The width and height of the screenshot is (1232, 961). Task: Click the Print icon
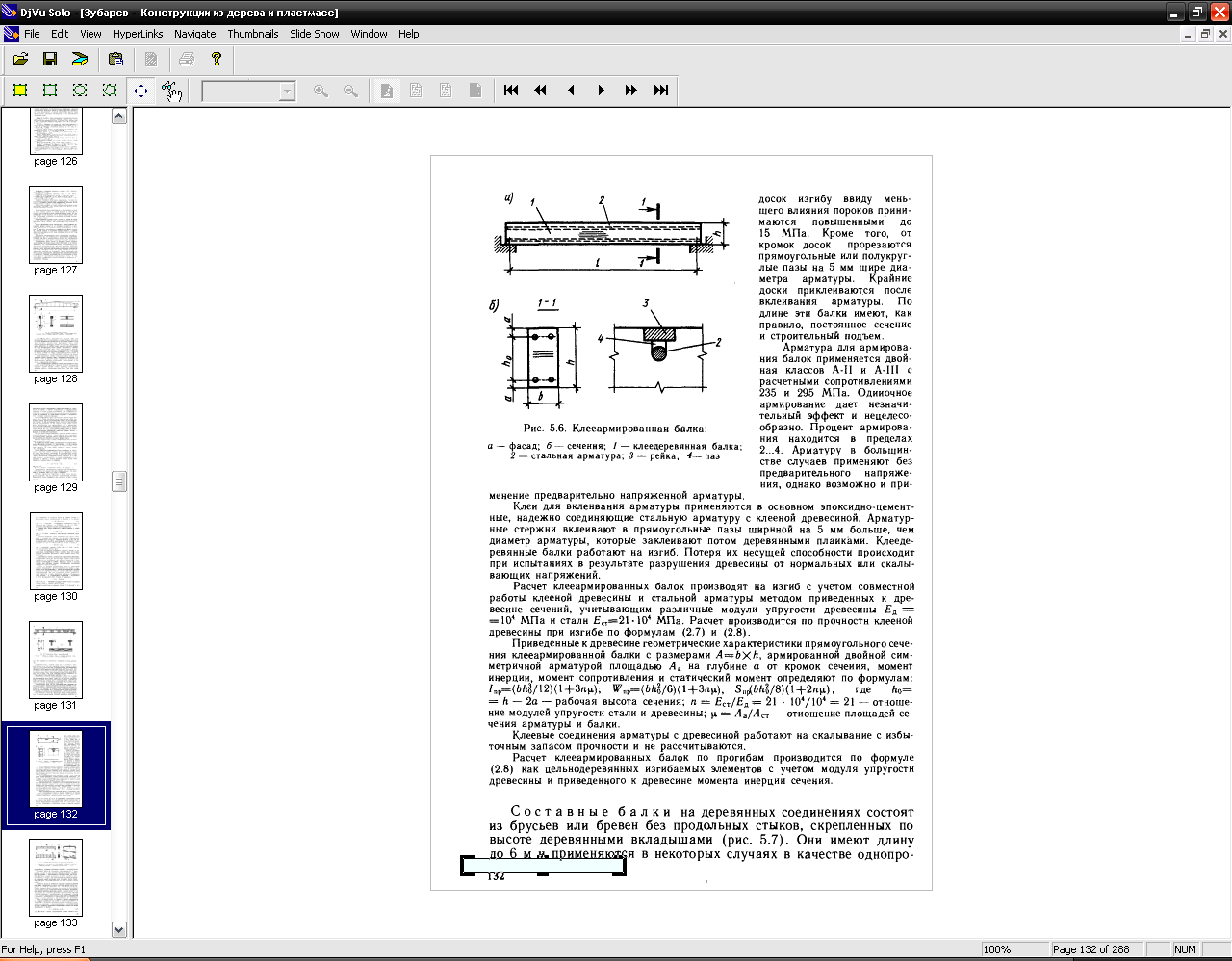pyautogui.click(x=187, y=60)
